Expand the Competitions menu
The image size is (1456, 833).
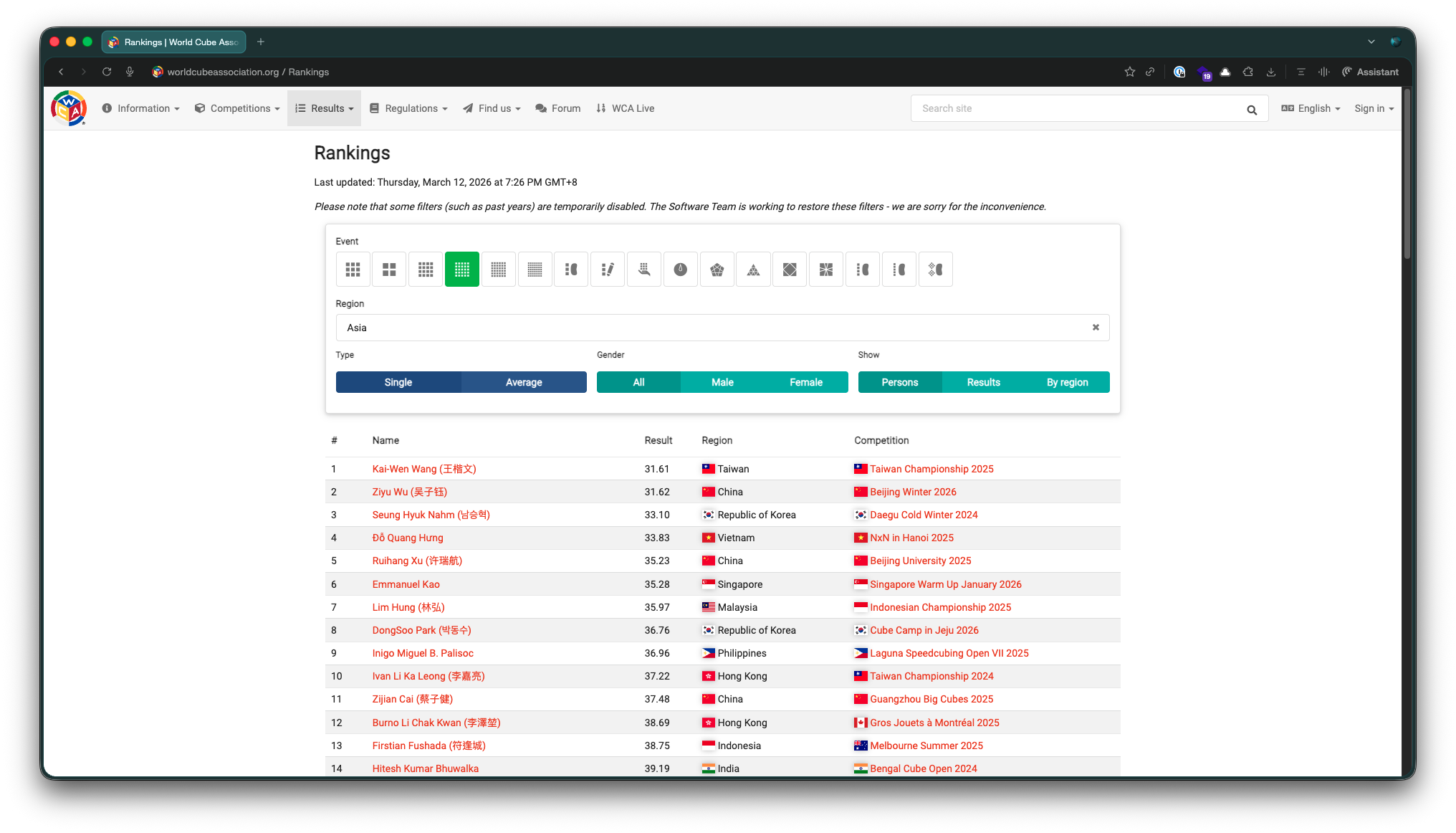click(x=237, y=108)
